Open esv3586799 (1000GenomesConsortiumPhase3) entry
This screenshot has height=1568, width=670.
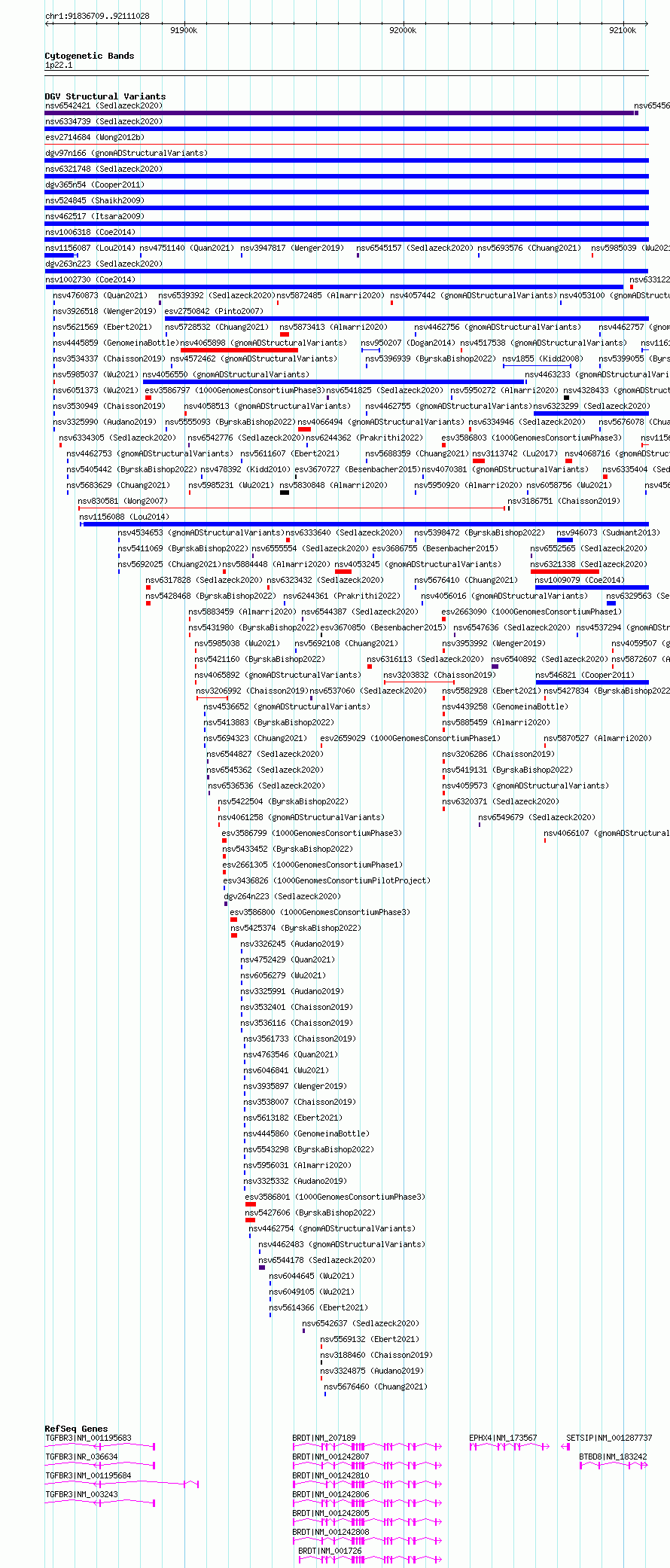click(x=224, y=840)
